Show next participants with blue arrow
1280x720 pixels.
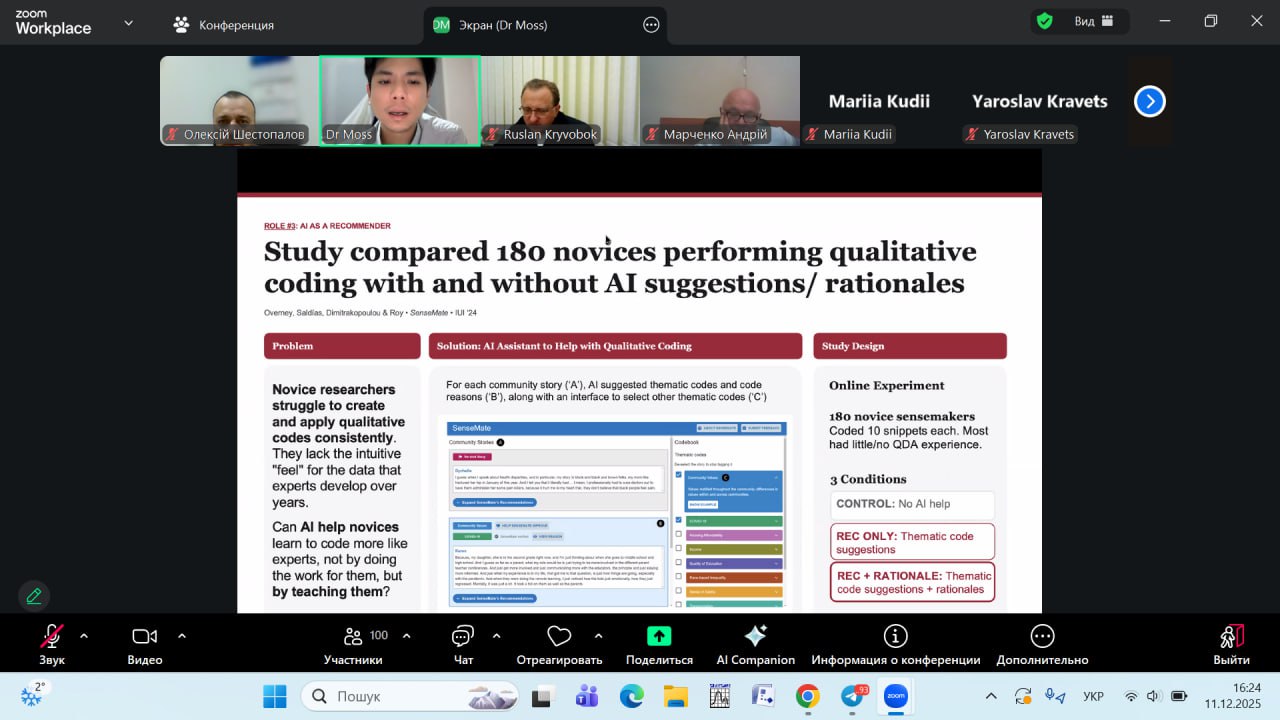point(1149,101)
